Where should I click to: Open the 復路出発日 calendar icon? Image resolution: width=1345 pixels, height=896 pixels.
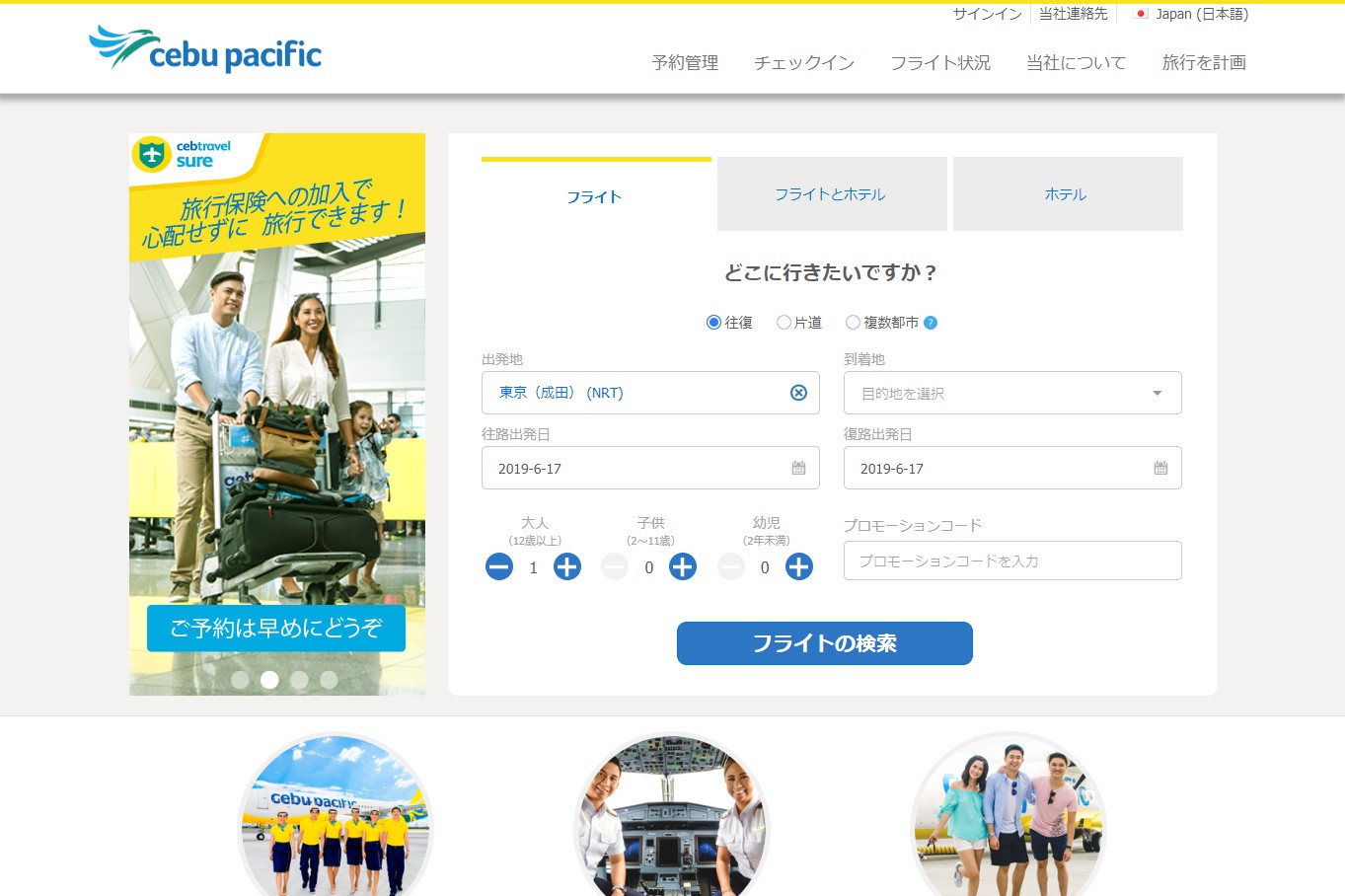point(1160,468)
